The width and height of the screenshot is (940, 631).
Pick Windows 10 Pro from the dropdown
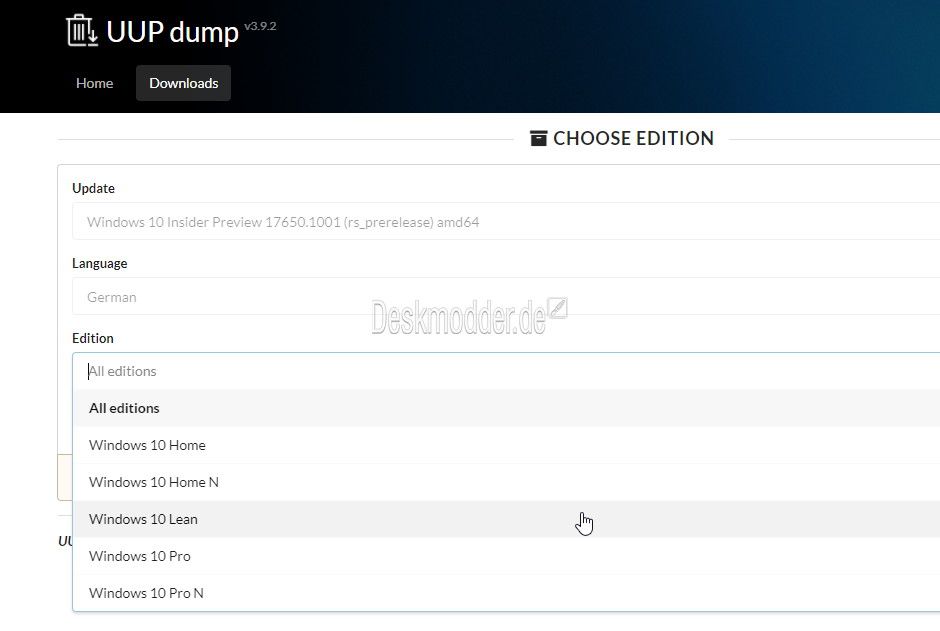(x=506, y=556)
